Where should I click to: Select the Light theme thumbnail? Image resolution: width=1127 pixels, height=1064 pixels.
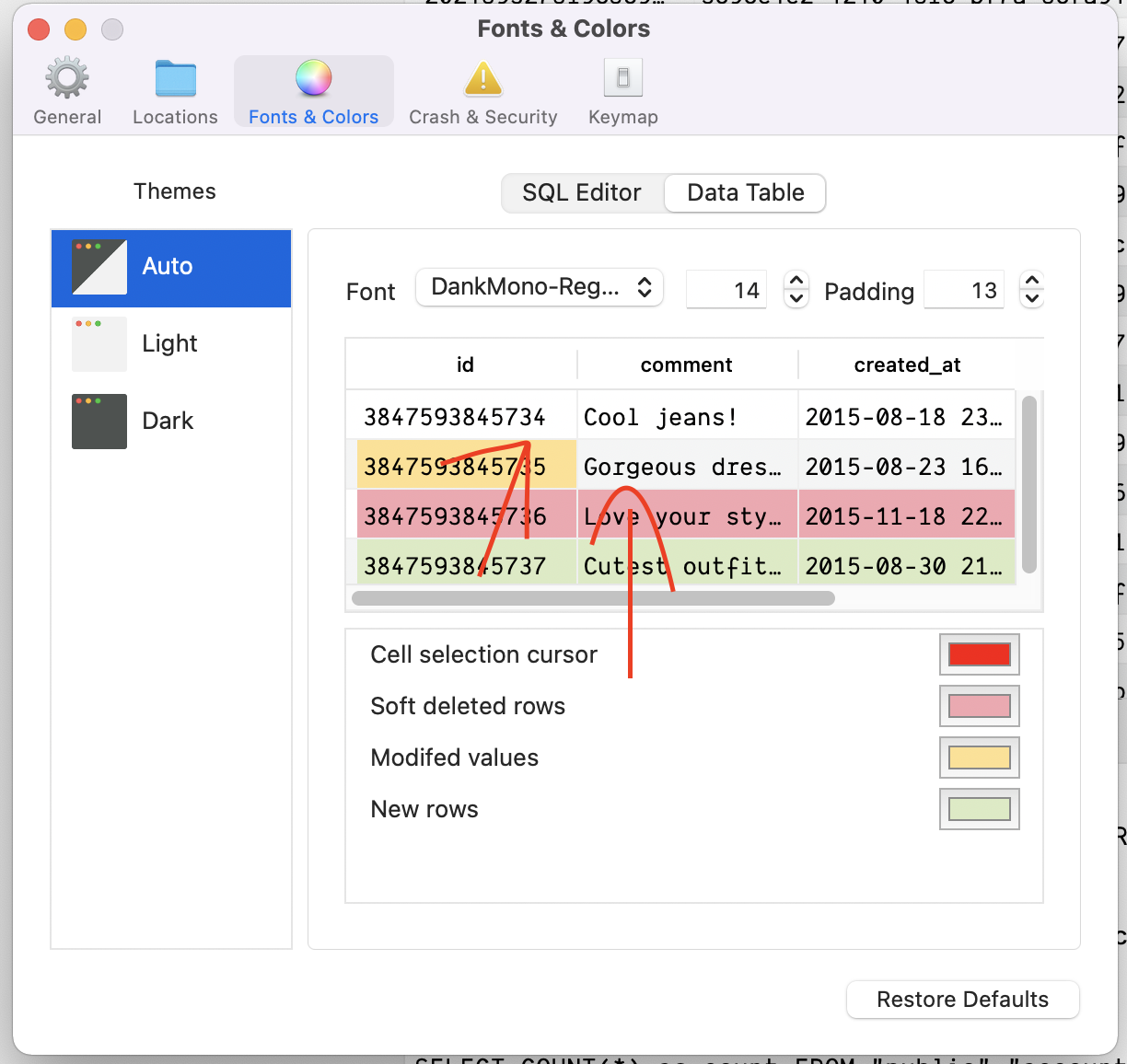point(99,343)
